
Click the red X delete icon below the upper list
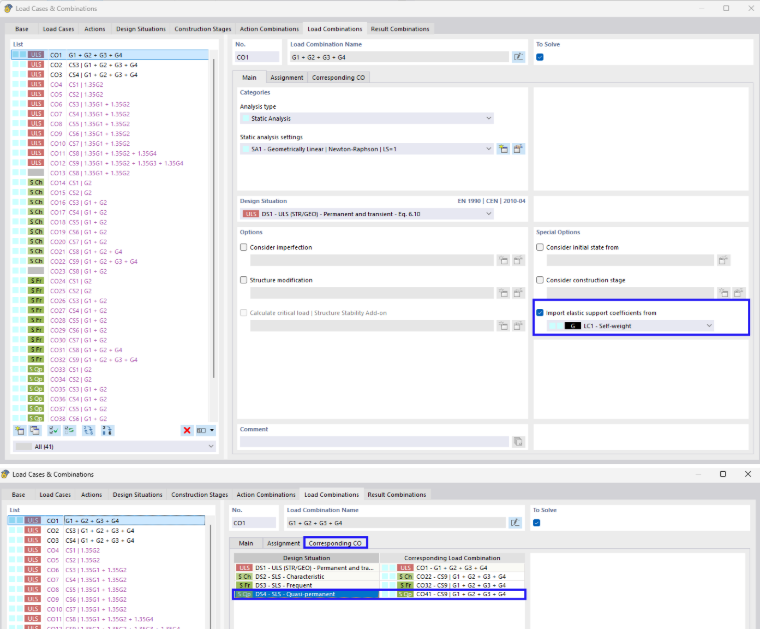coord(187,430)
